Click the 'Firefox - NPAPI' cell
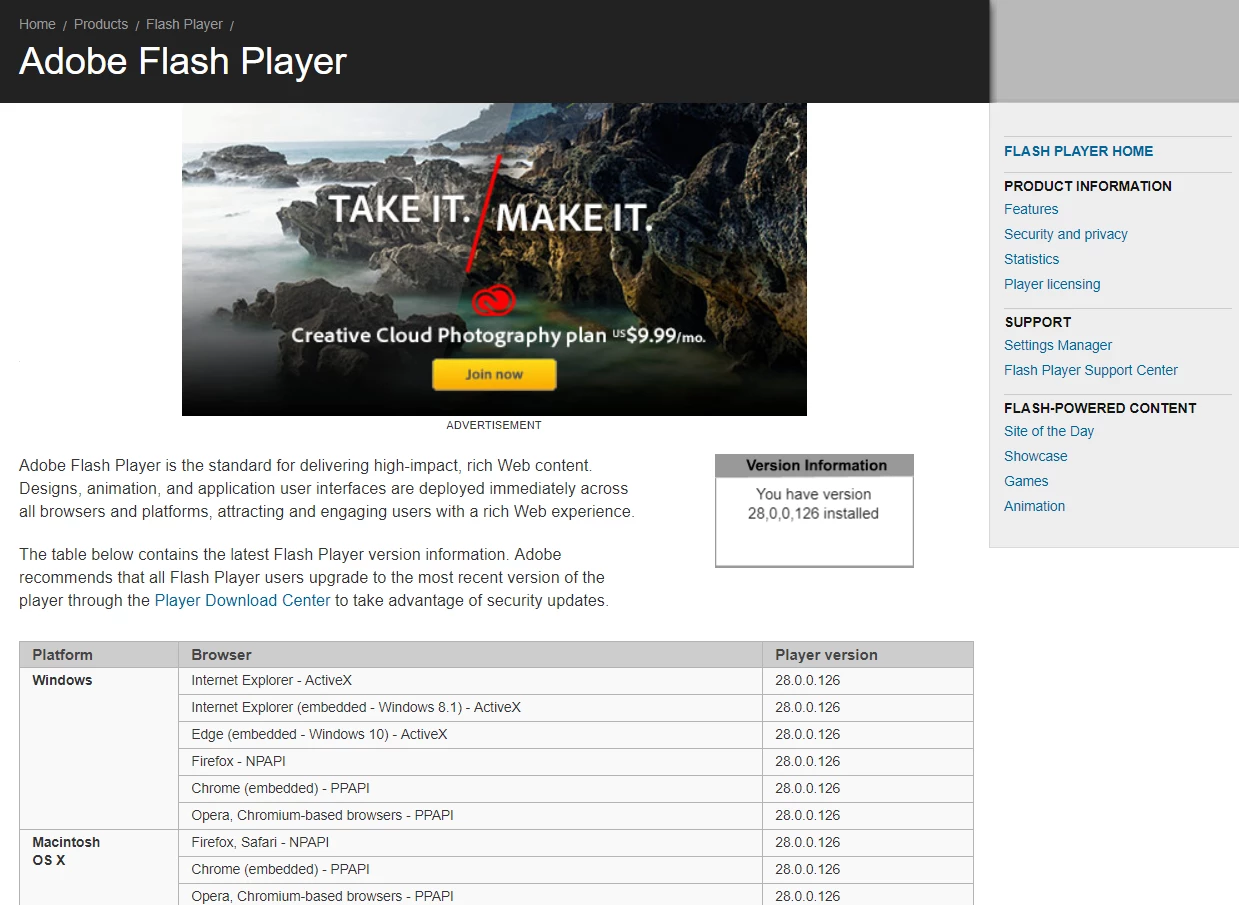The image size is (1239, 905). pyautogui.click(x=470, y=762)
